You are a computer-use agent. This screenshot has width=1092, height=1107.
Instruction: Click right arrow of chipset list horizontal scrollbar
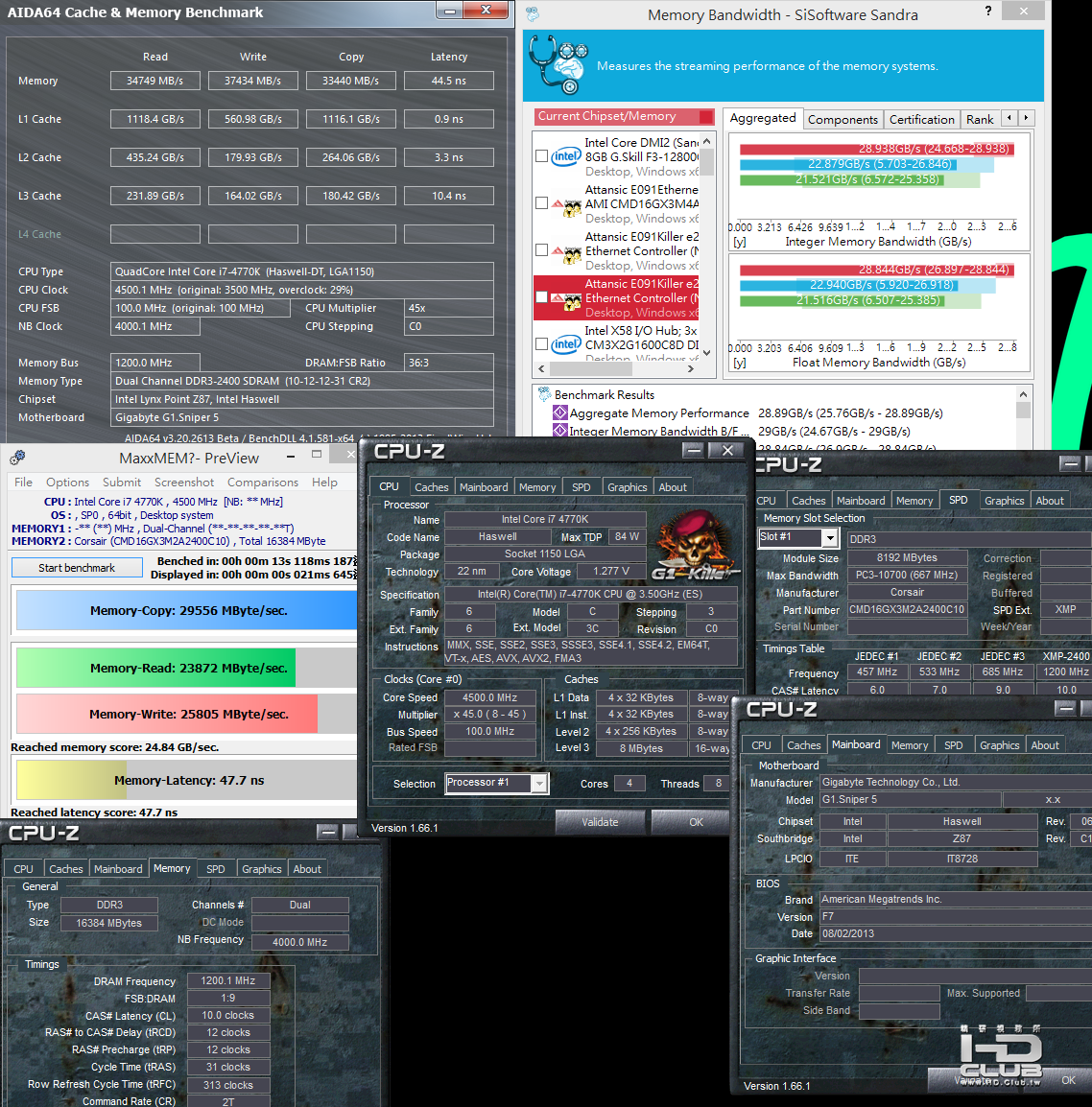click(692, 368)
